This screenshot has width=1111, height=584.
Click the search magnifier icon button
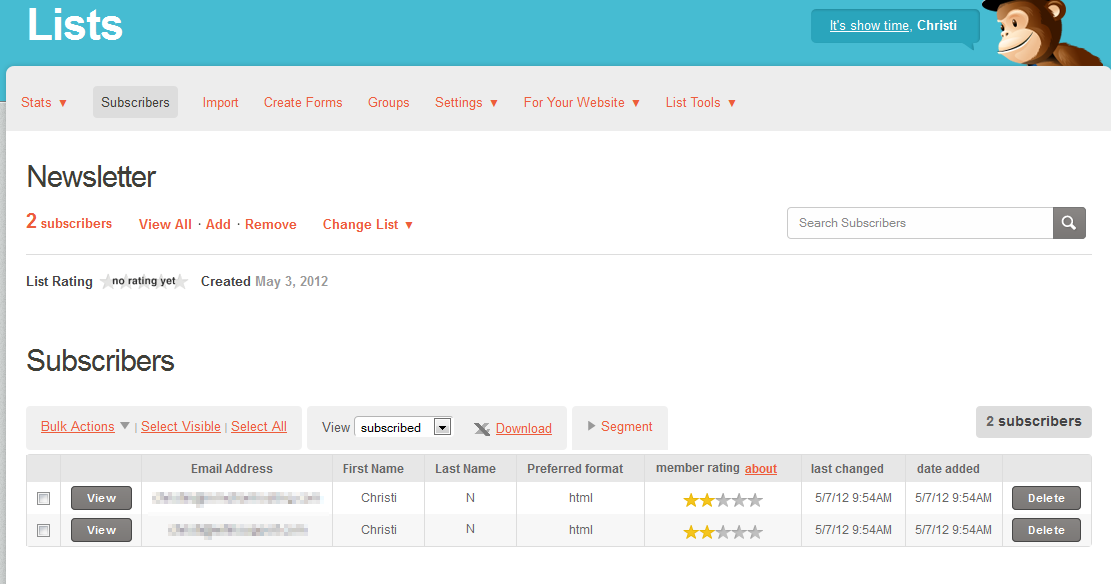coord(1069,223)
